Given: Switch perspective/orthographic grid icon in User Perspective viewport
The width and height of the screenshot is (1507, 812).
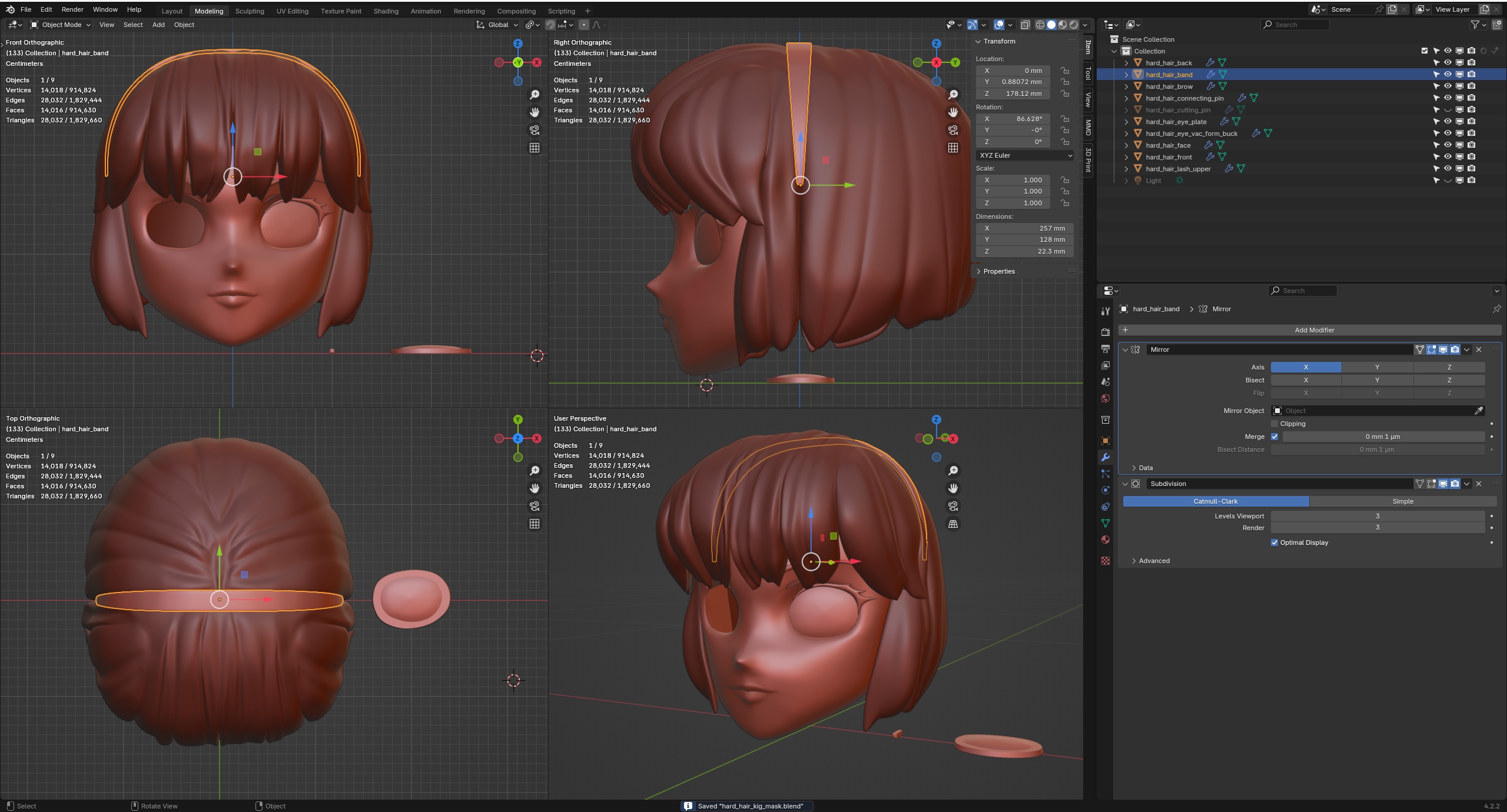Looking at the screenshot, I should coord(953,524).
